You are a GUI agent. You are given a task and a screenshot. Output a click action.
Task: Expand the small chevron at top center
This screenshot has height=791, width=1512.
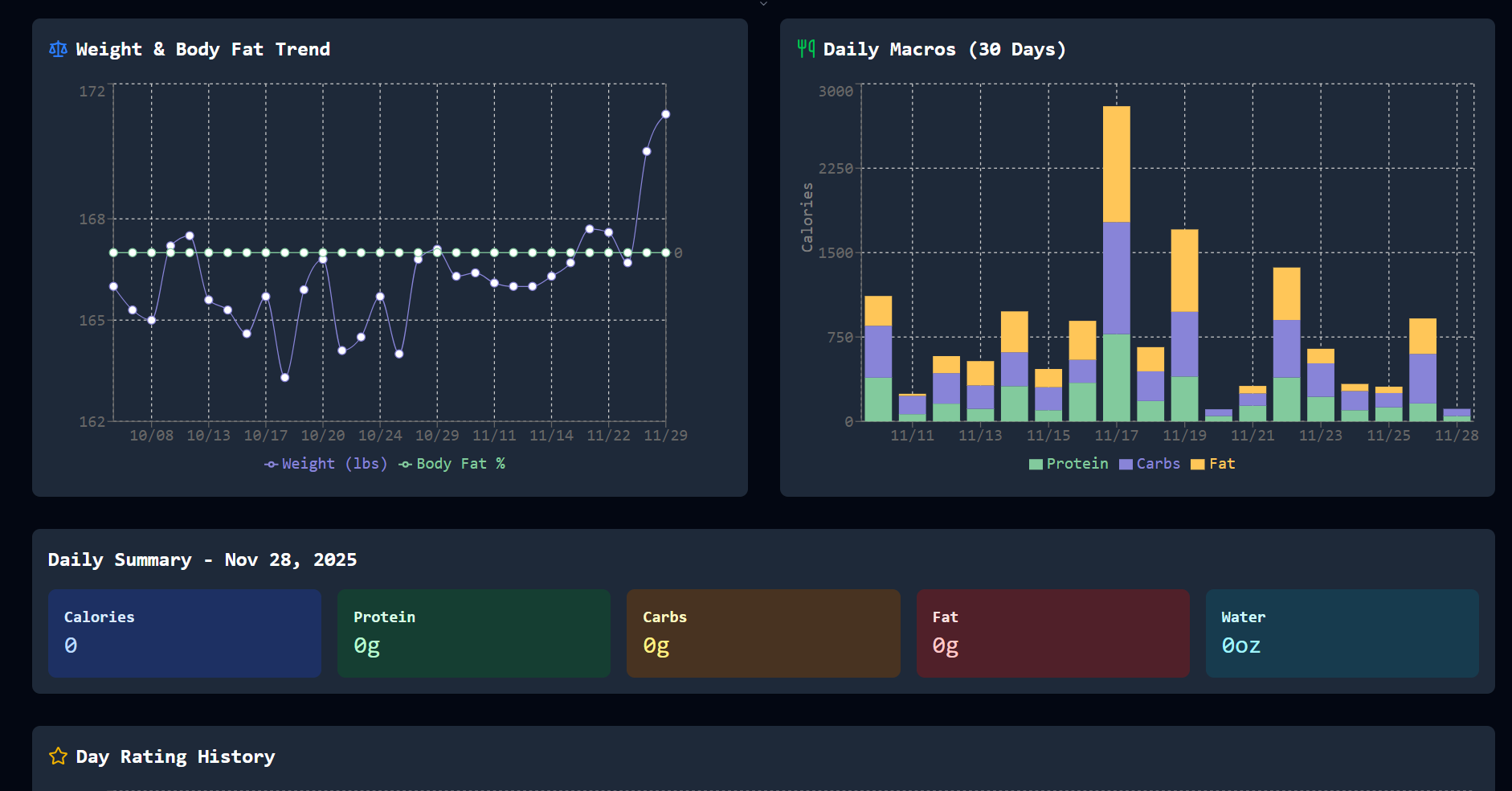click(x=763, y=4)
